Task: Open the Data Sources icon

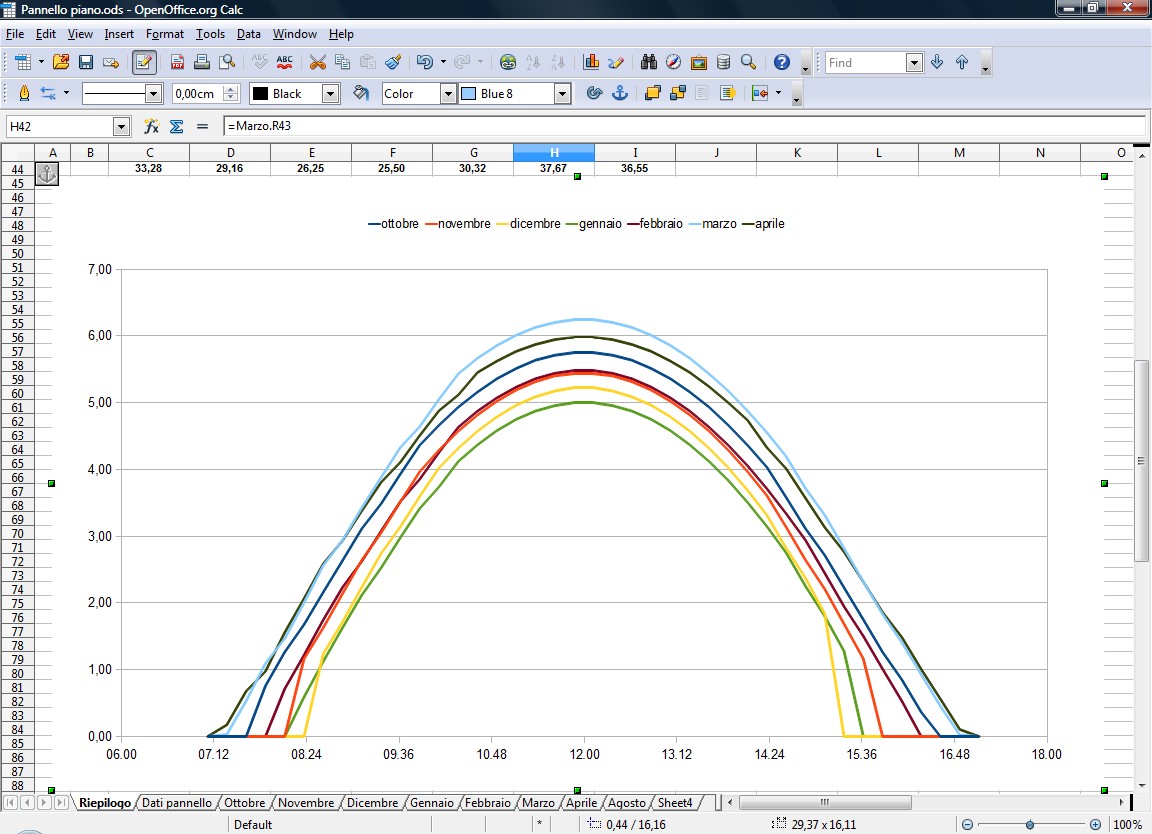Action: pos(723,62)
